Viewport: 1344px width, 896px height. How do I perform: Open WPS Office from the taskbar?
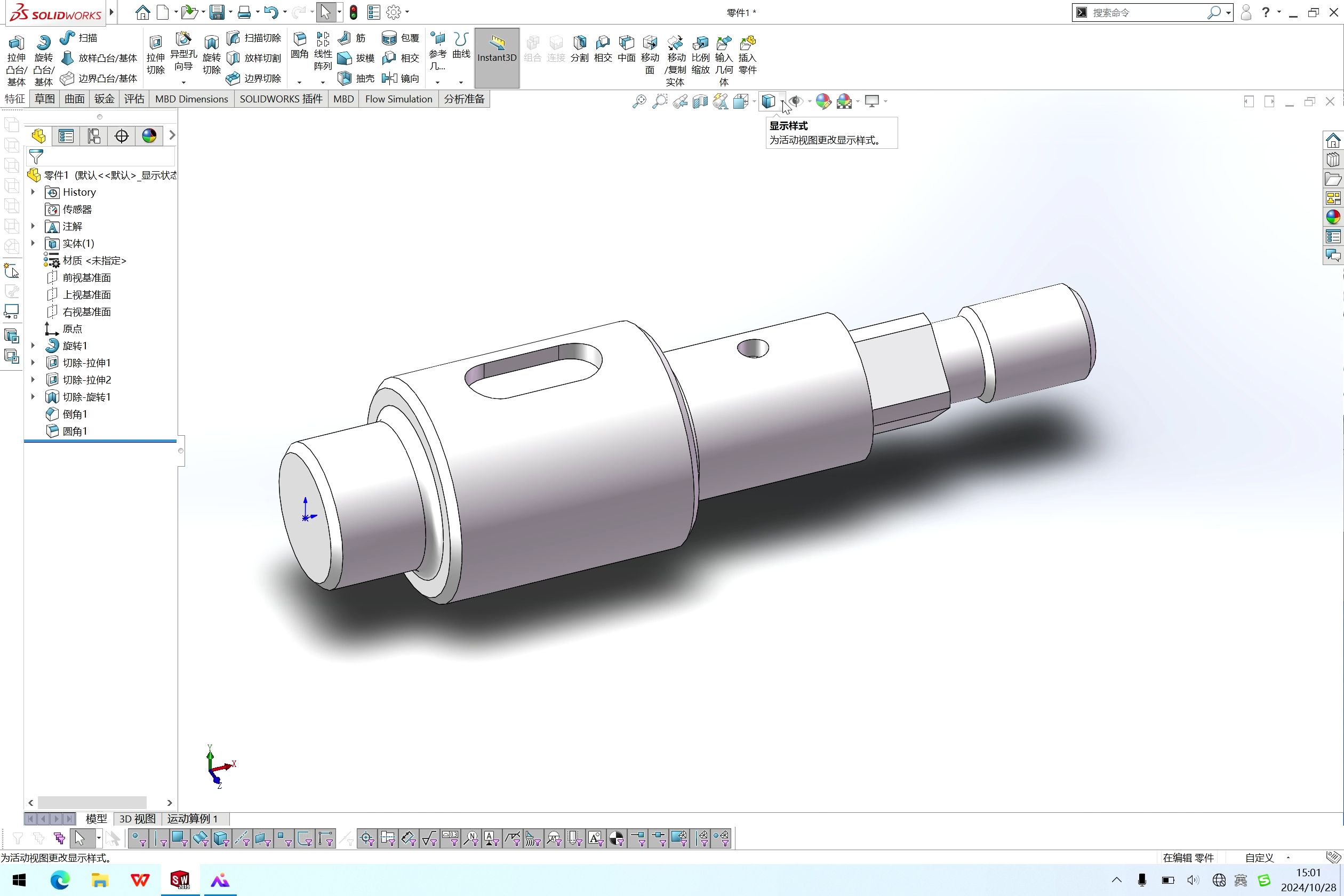point(140,881)
